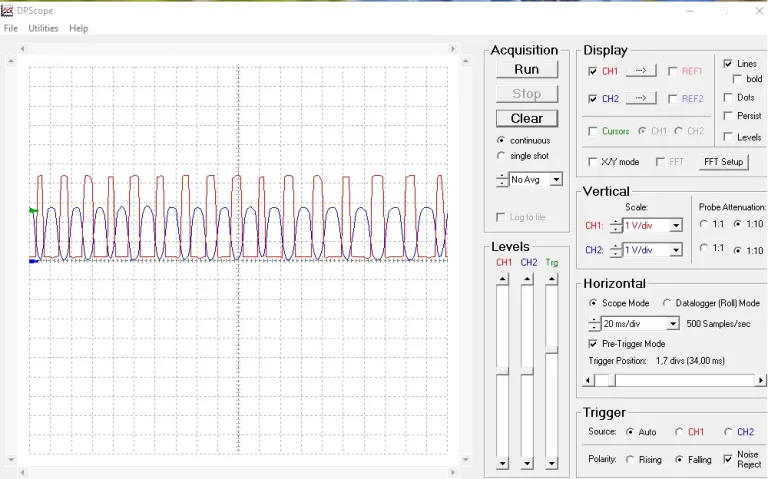This screenshot has height=479, width=768.
Task: Click the CH1 level slider down arrow
Action: click(503, 463)
